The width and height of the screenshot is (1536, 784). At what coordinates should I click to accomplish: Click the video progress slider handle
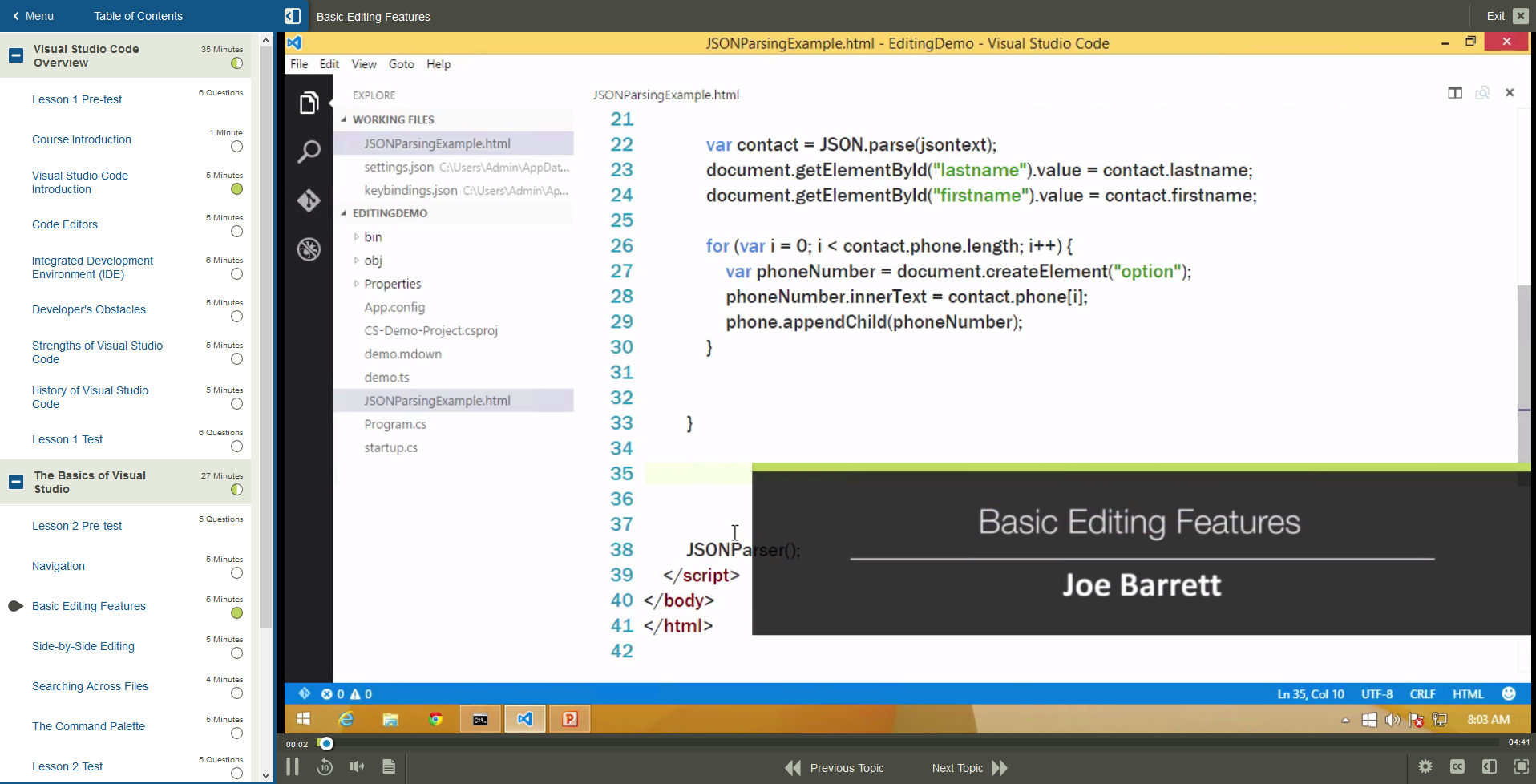coord(325,743)
